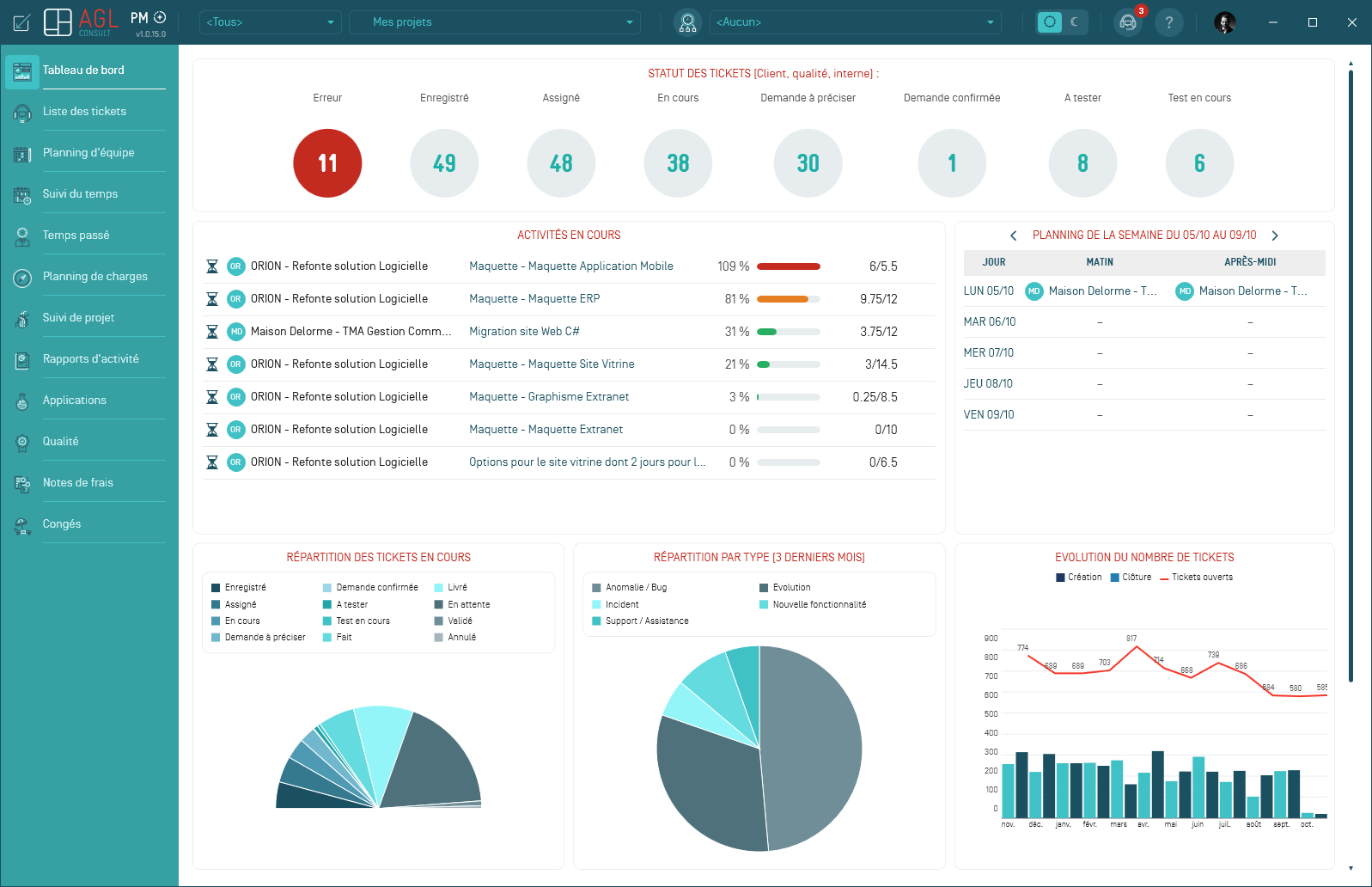
Task: Click the Qualité badge icon
Action: [22, 442]
